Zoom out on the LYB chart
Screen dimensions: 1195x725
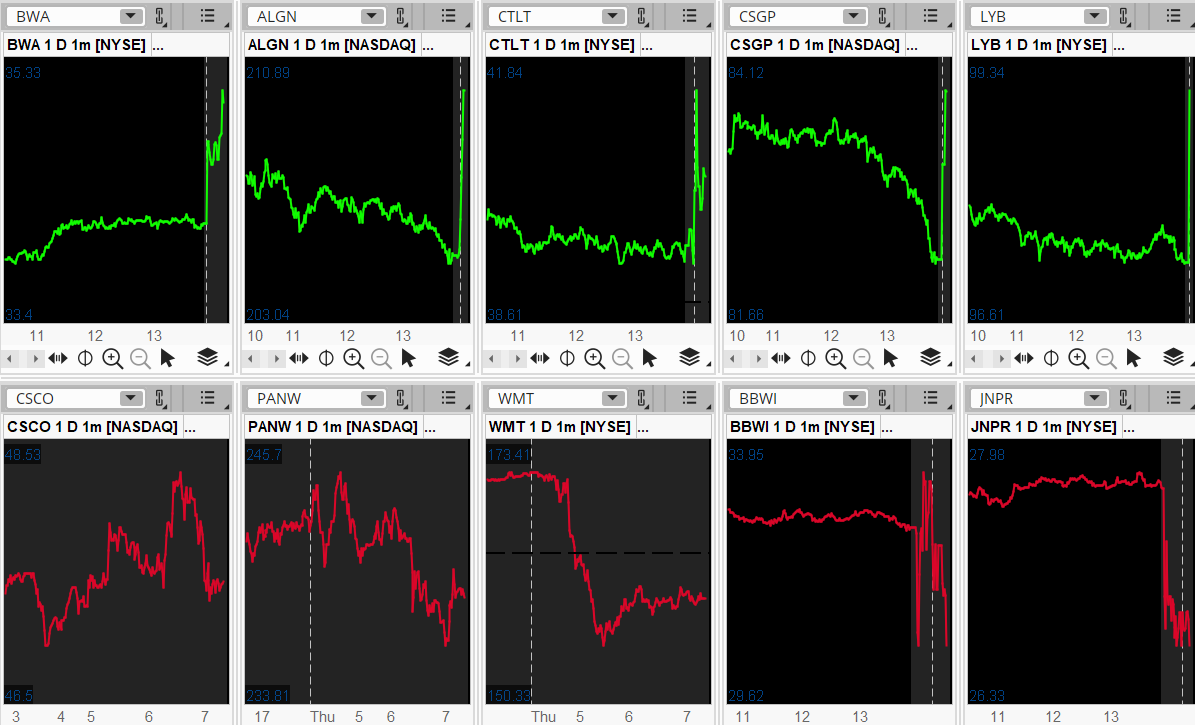coord(1106,358)
